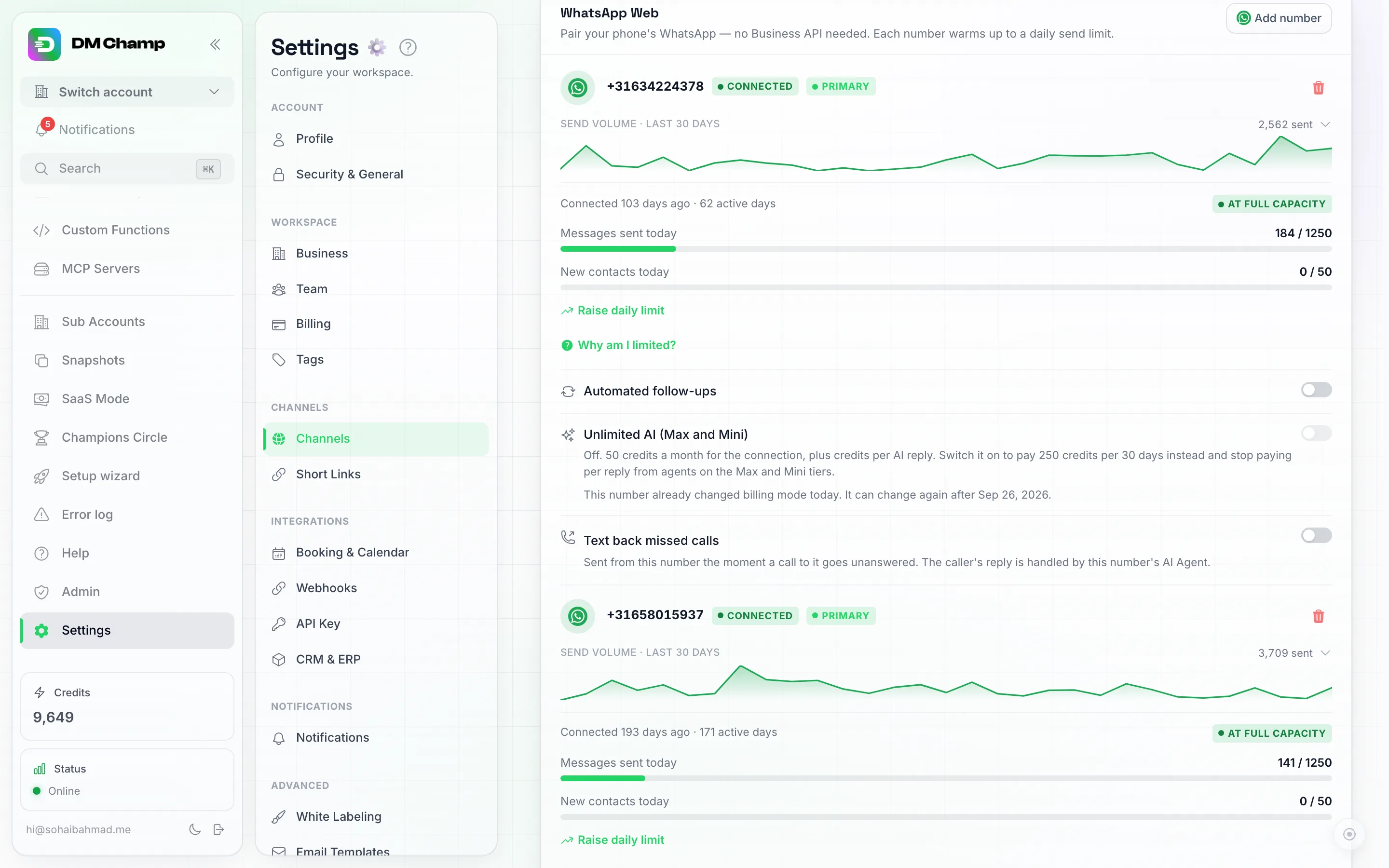The image size is (1389, 868).
Task: Delete number +31634224378 with trash icon
Action: coord(1319,87)
